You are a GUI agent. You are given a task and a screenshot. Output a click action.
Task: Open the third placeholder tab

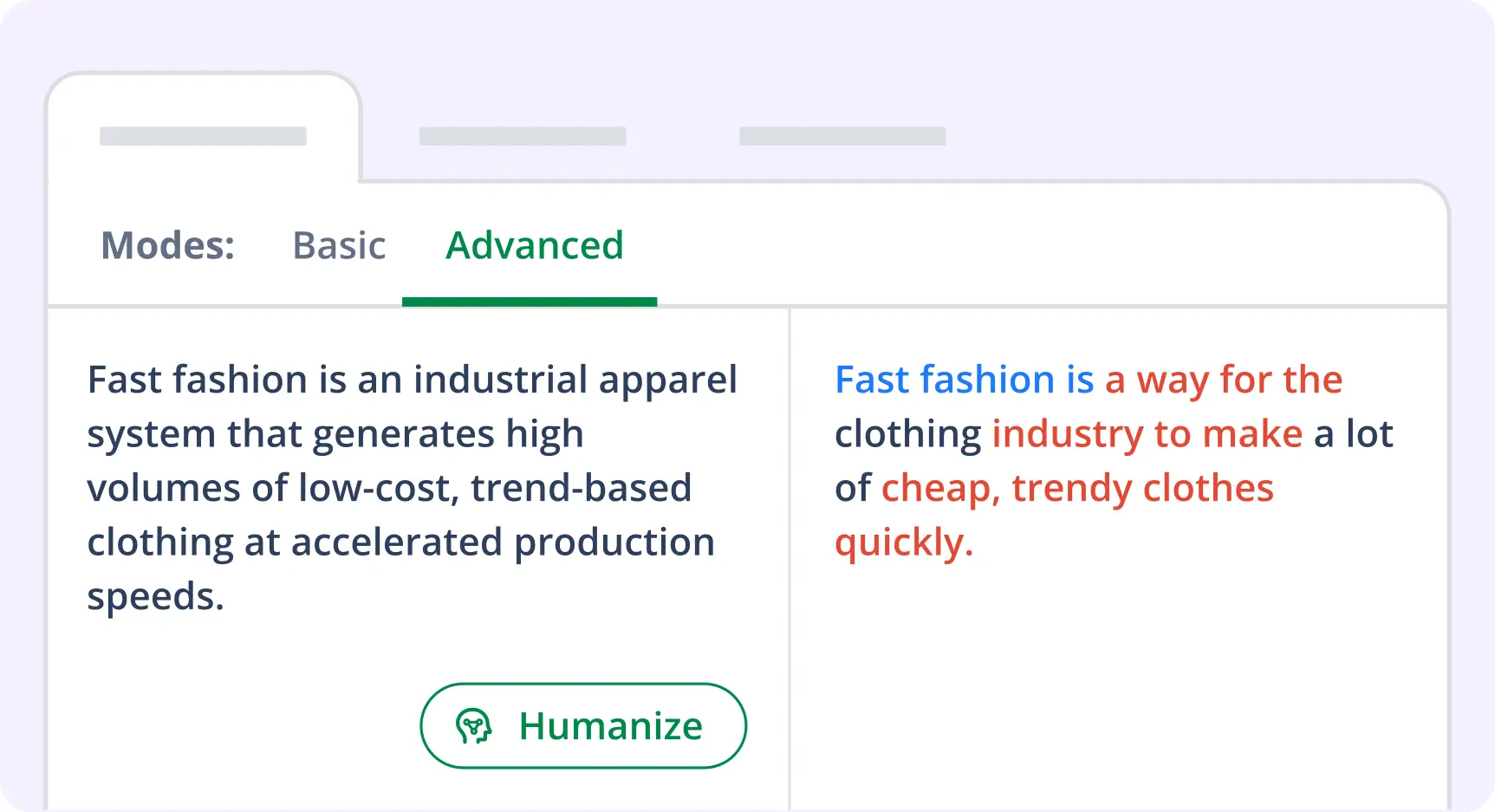point(842,136)
